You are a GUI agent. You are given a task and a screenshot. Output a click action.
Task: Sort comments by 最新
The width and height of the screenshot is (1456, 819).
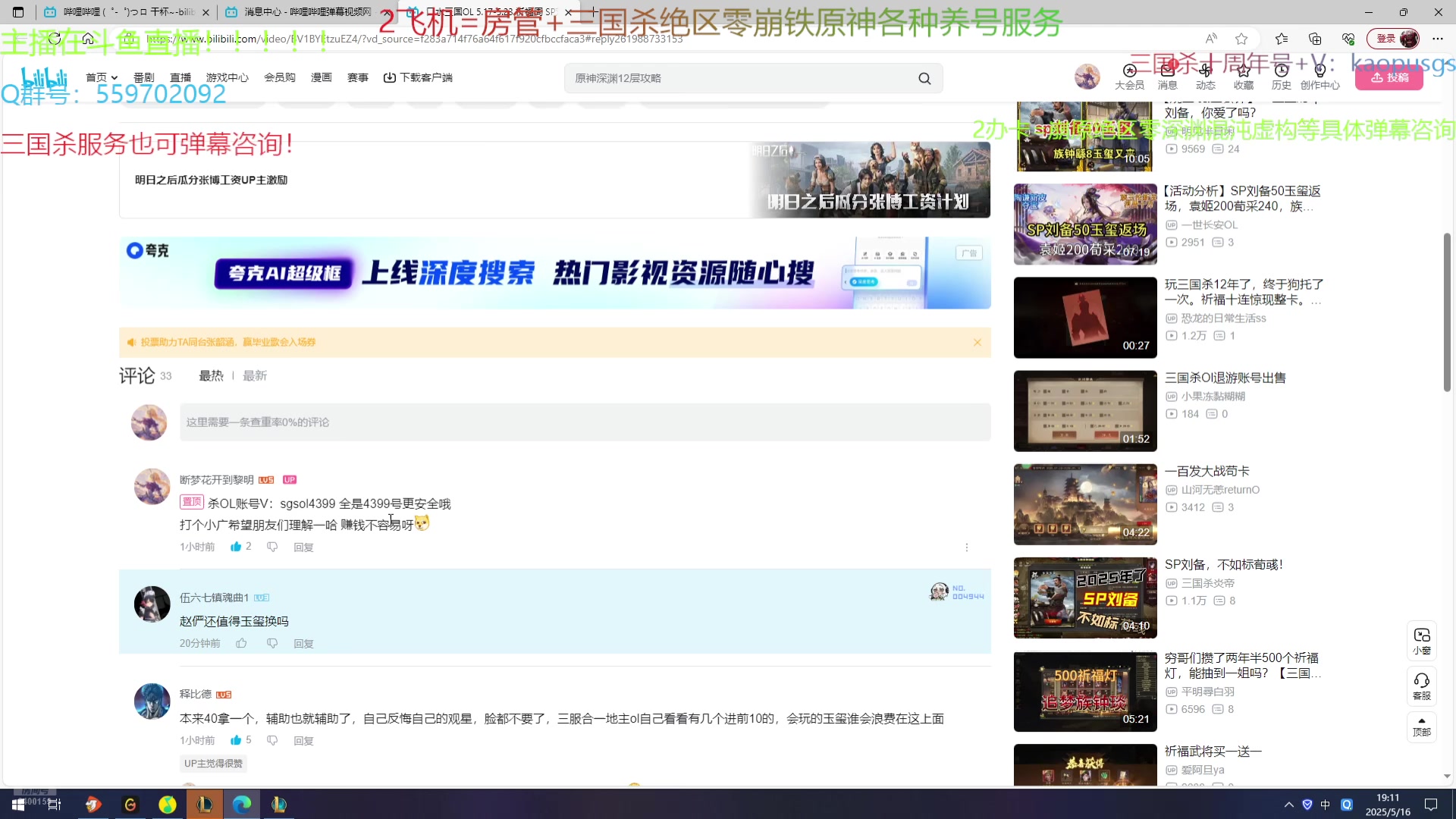(x=255, y=376)
